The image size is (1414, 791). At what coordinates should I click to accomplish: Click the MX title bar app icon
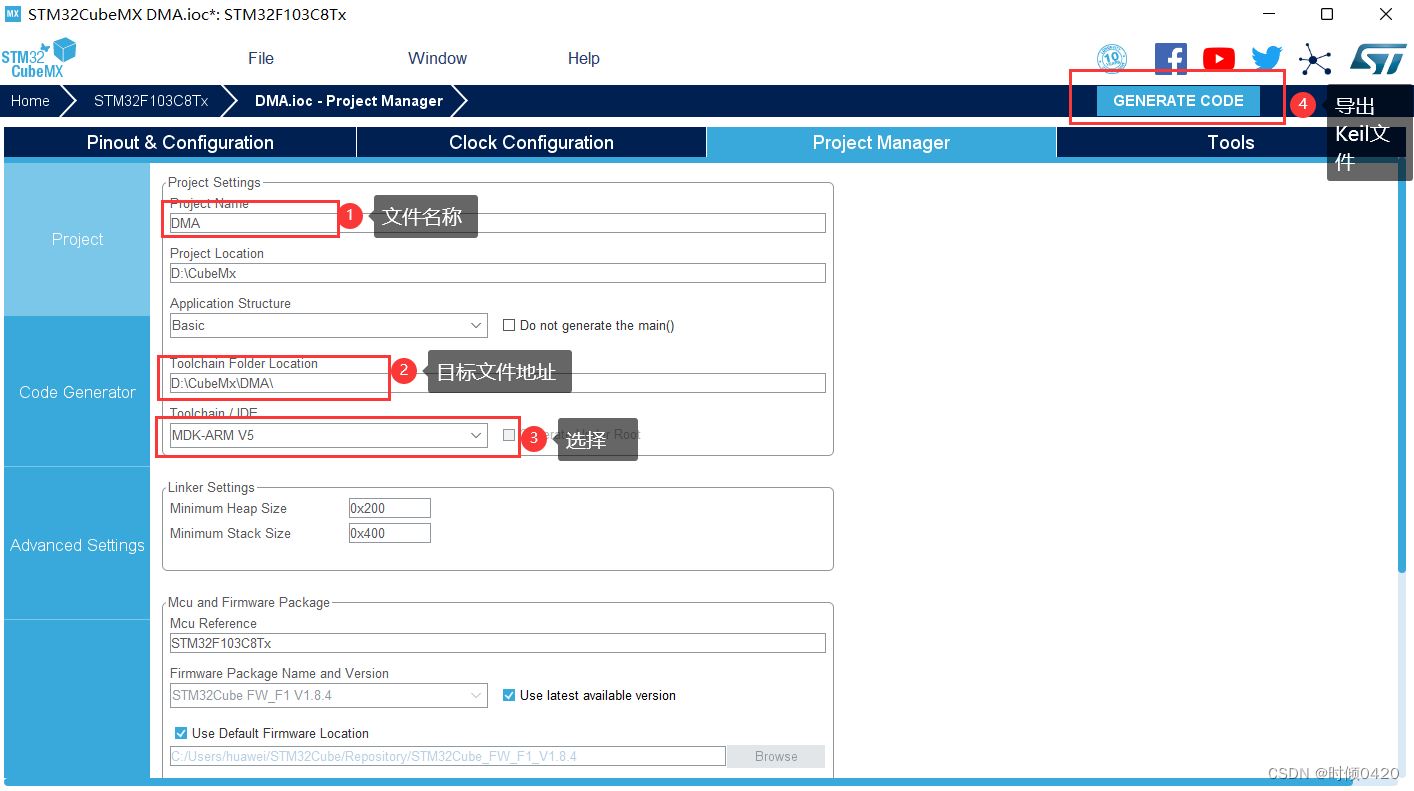(x=13, y=14)
